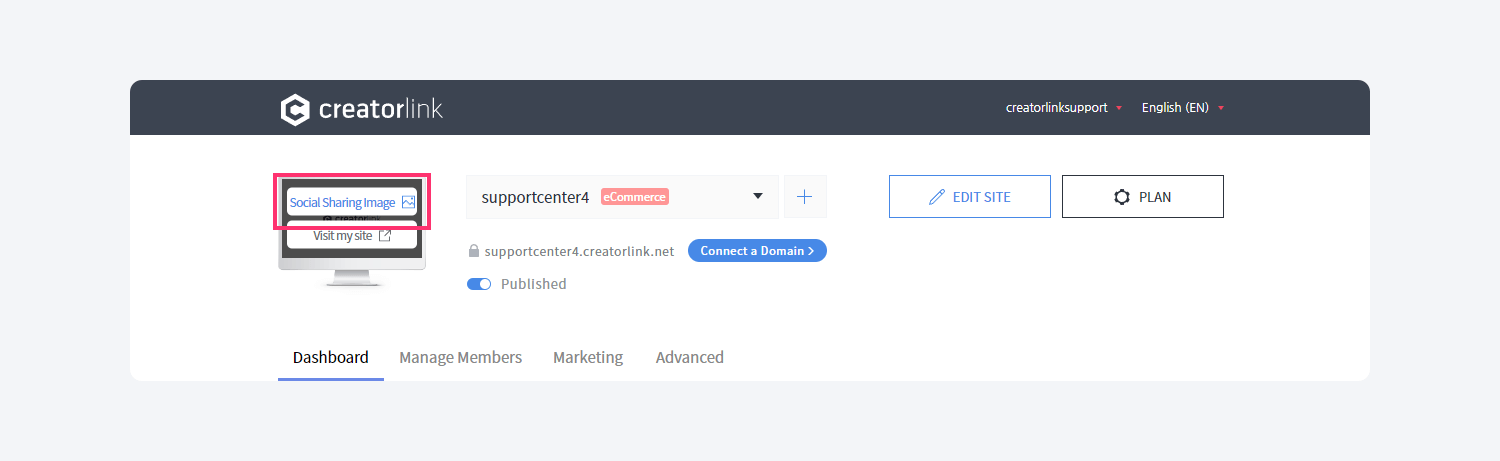The width and height of the screenshot is (1500, 461).
Task: Open the Advanced tab
Action: 690,357
